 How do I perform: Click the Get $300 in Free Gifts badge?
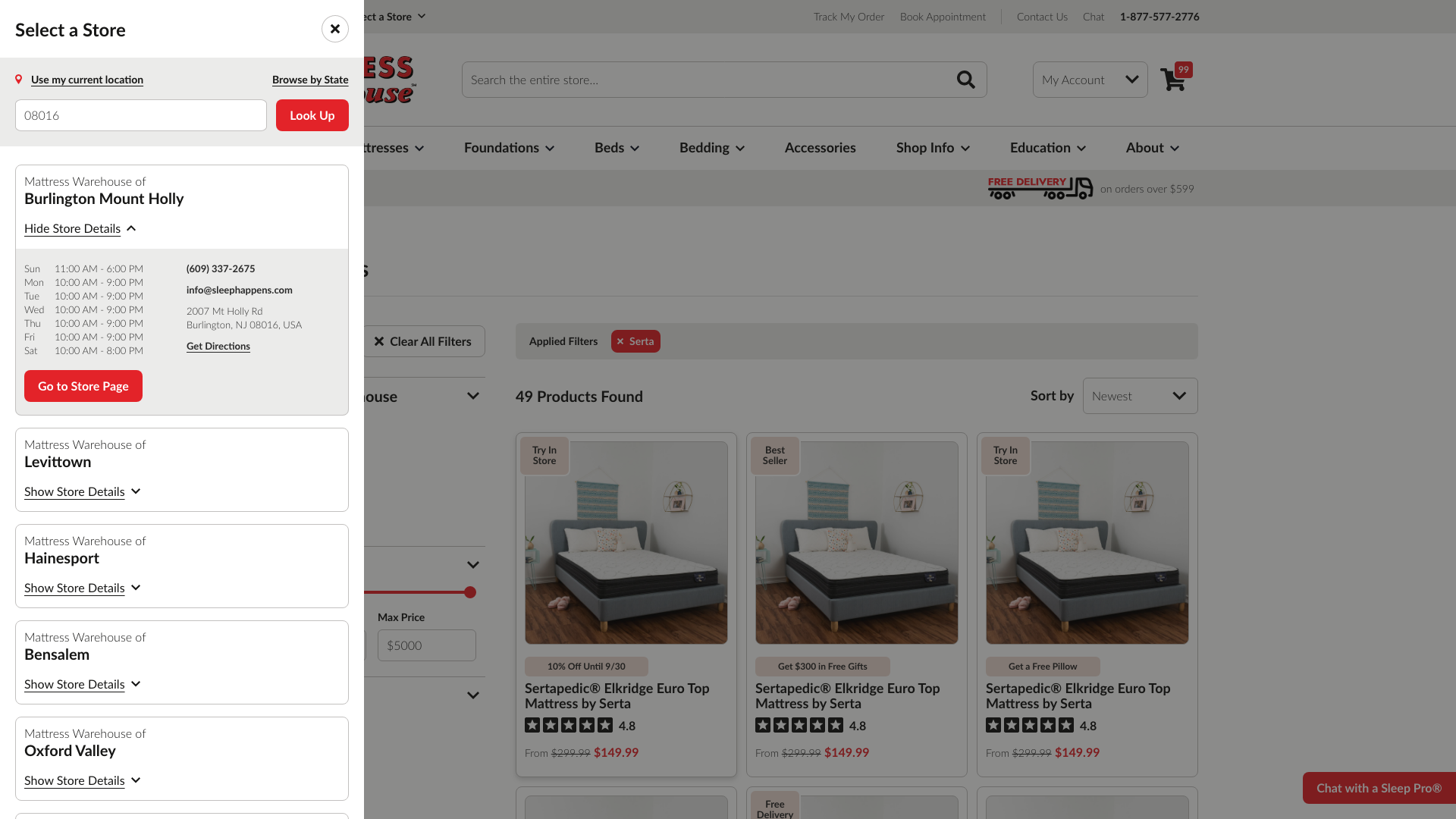[823, 667]
